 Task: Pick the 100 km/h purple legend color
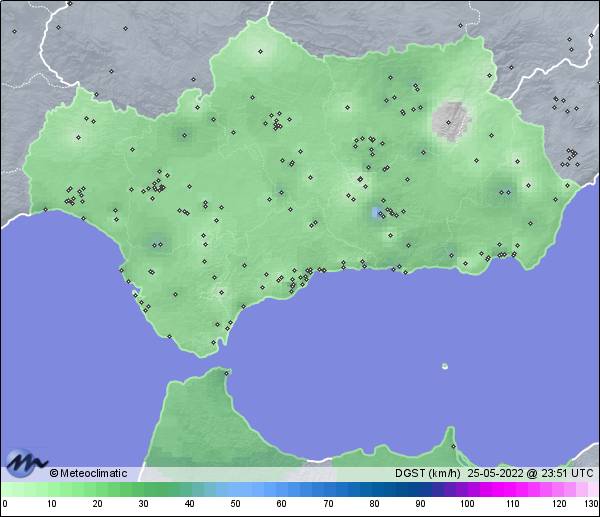(465, 488)
